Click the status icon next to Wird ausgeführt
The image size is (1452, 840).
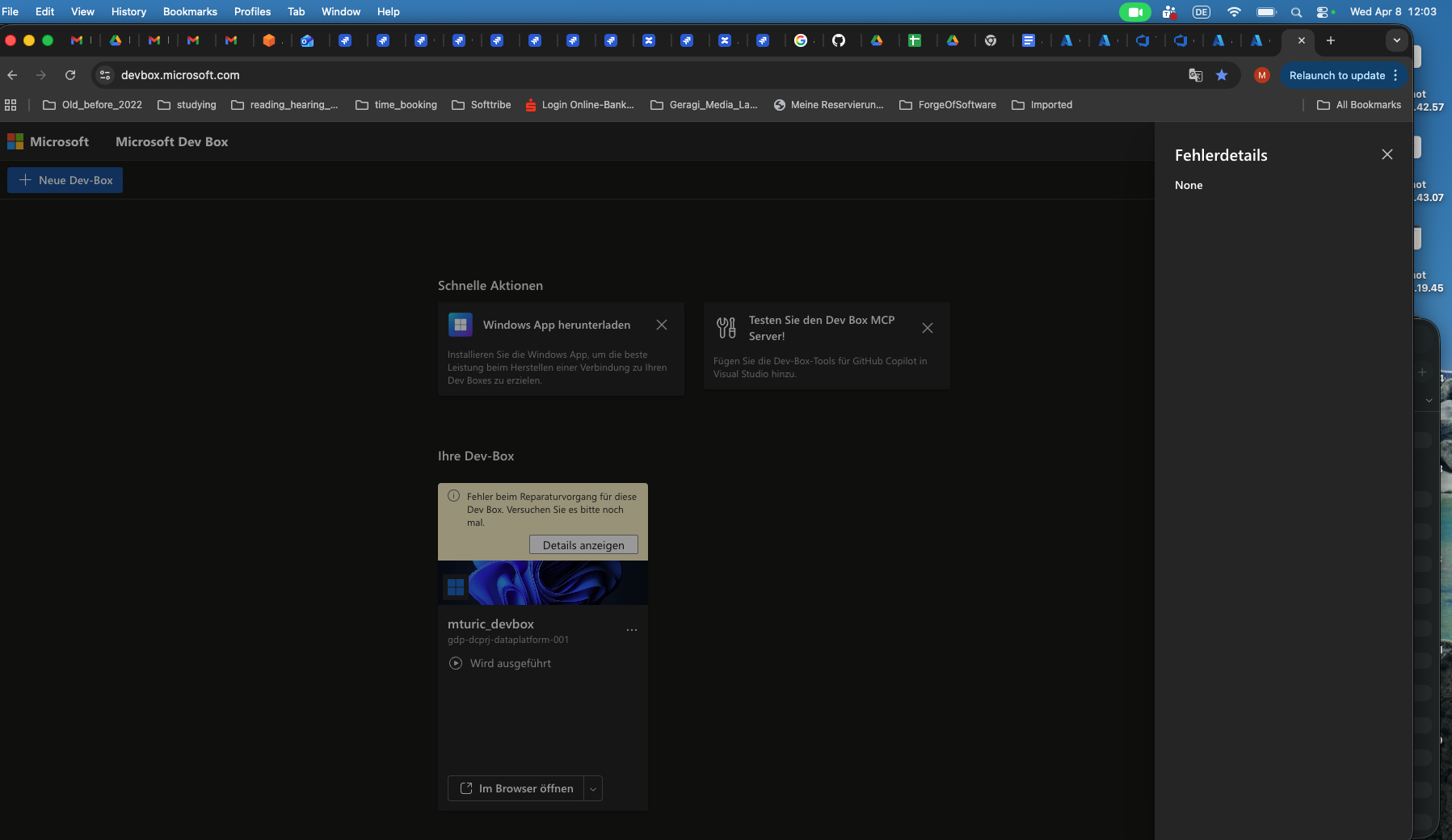[x=456, y=663]
